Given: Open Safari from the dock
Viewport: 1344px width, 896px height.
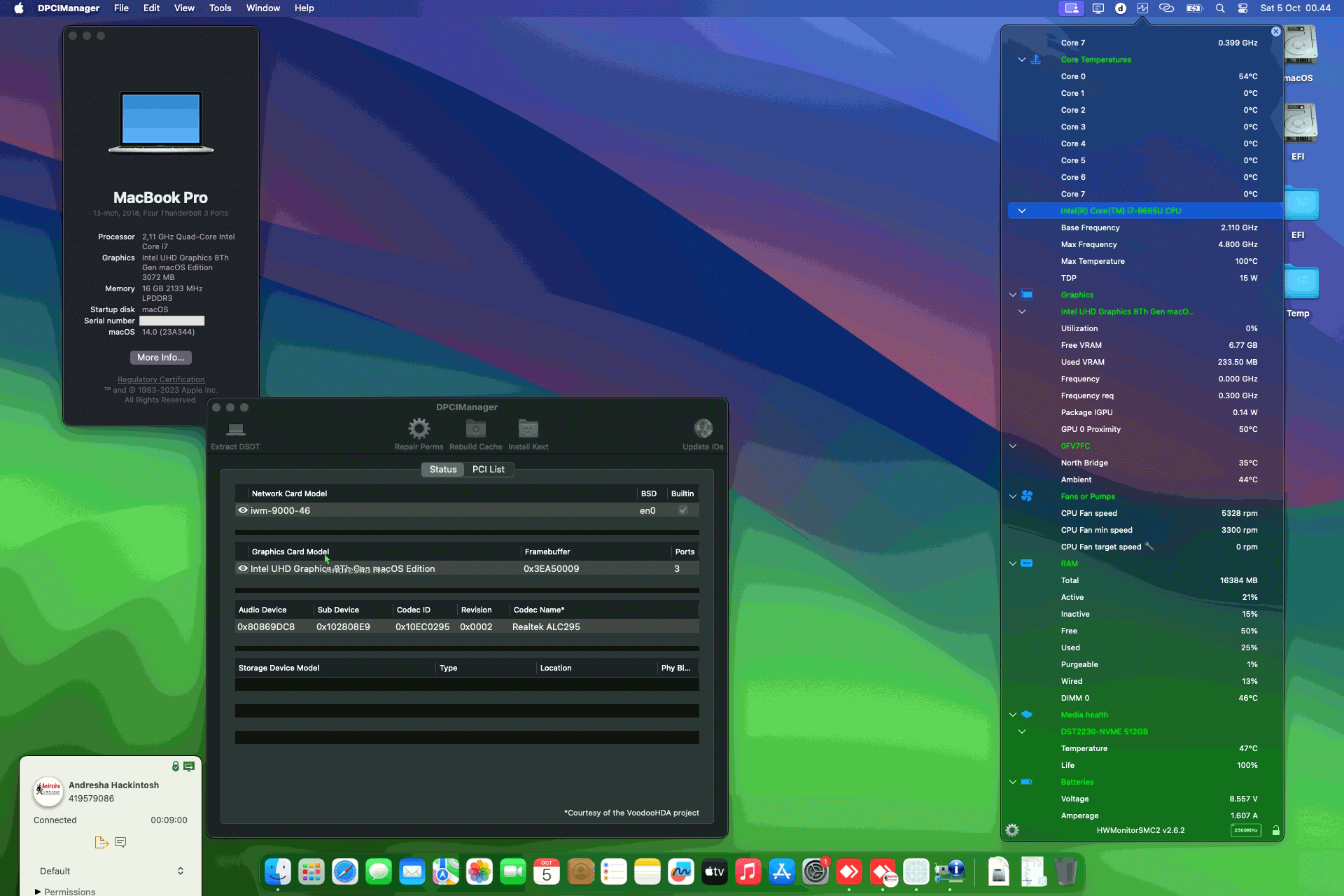Looking at the screenshot, I should pyautogui.click(x=345, y=871).
